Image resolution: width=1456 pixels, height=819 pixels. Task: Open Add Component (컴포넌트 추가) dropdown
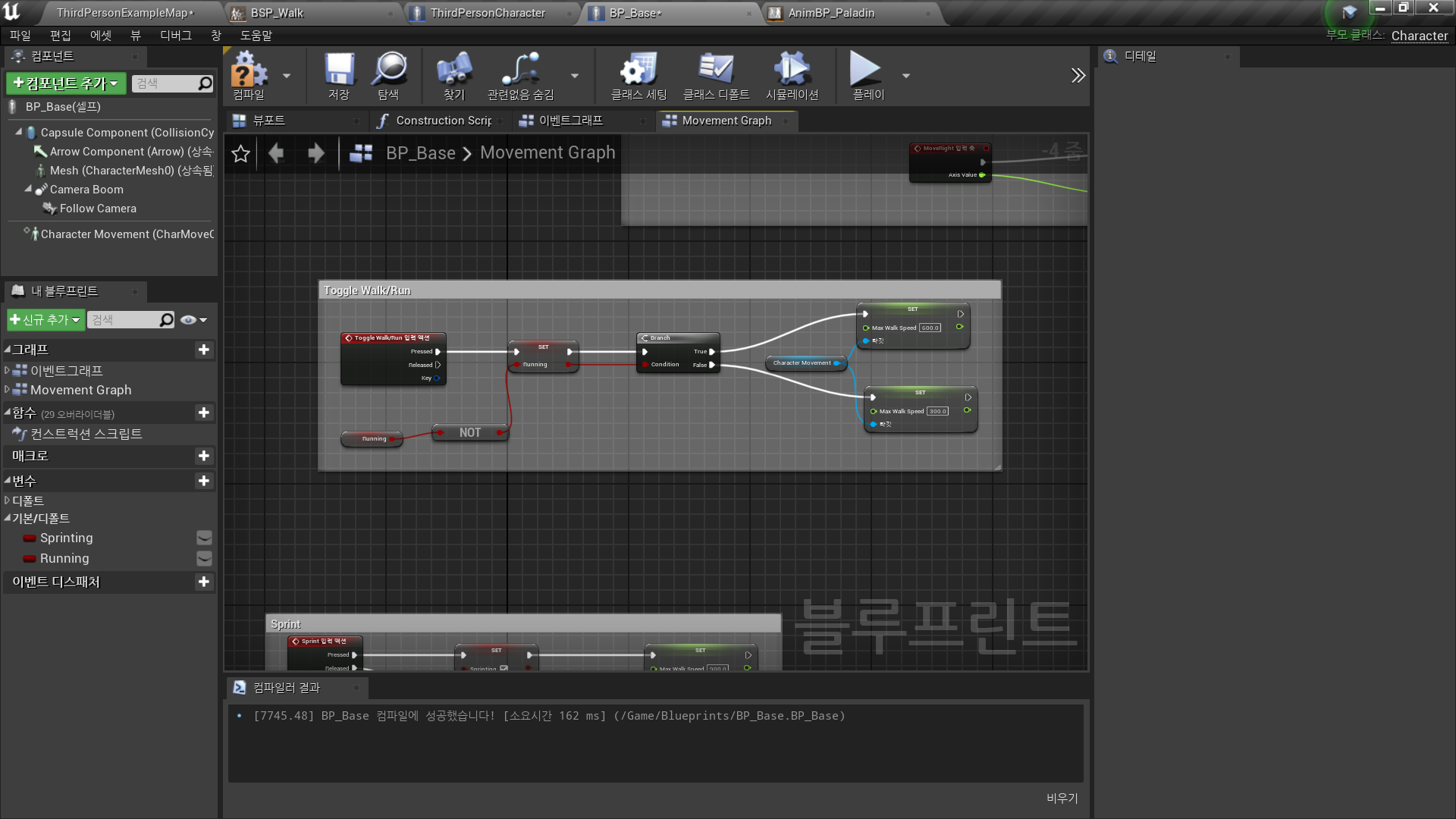pos(66,83)
